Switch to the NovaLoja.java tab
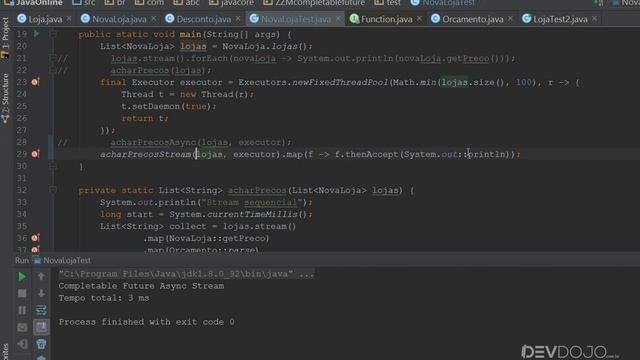Screen dimensions: 640x360 [119, 19]
